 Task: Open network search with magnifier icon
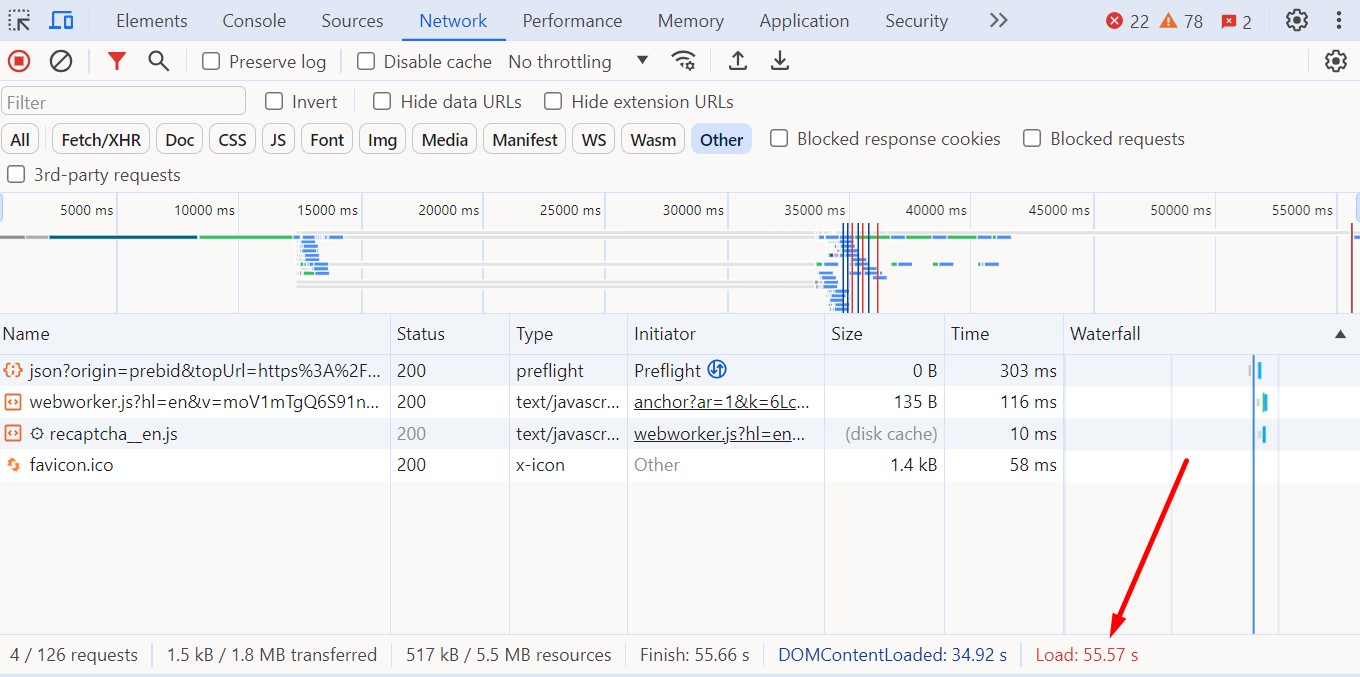pyautogui.click(x=158, y=61)
